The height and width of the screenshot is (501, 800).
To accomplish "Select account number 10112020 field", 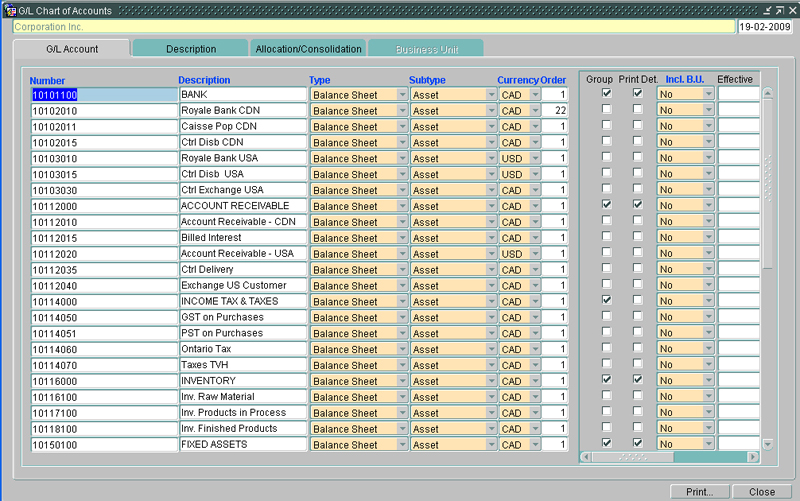I will click(103, 254).
